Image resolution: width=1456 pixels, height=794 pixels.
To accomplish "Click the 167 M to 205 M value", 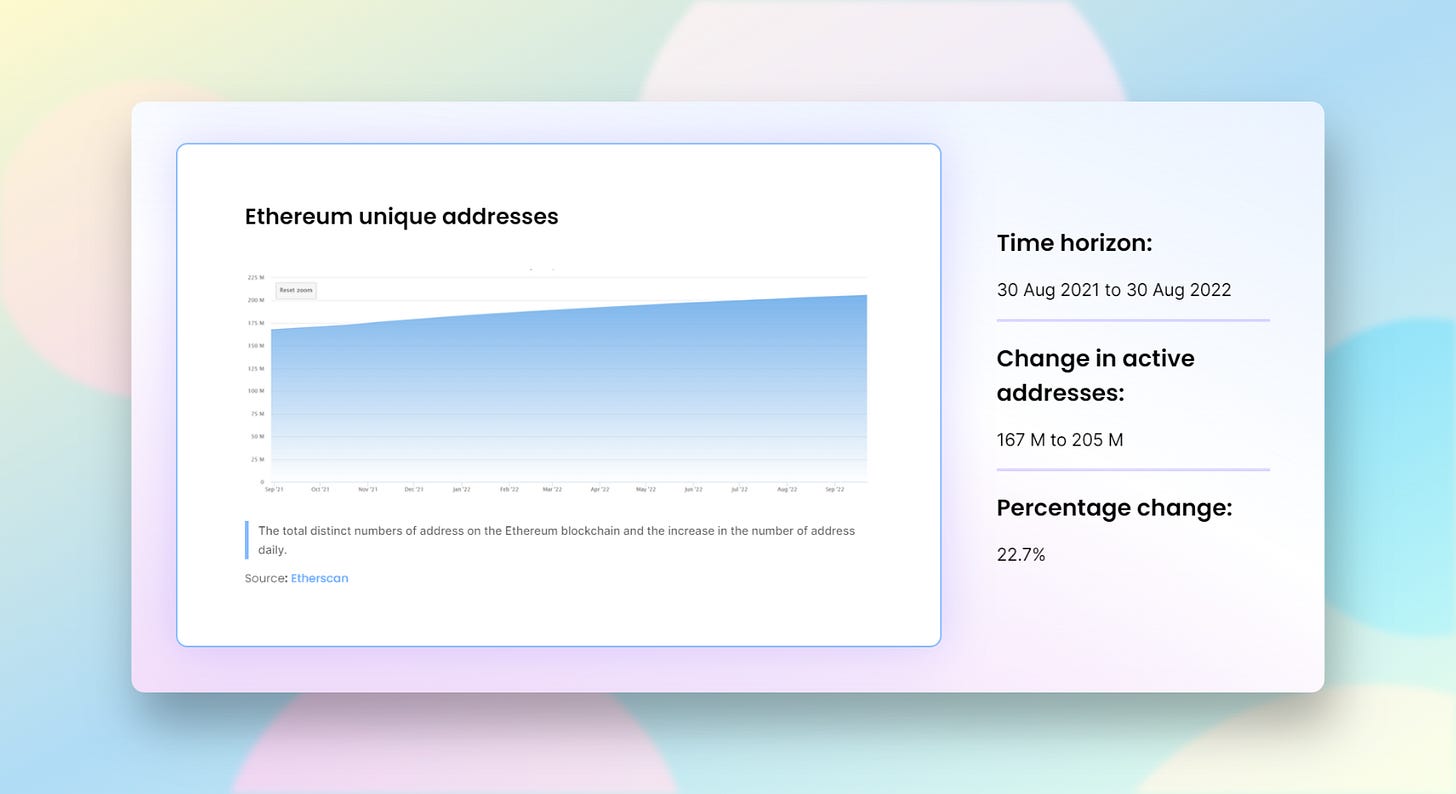I will pyautogui.click(x=1060, y=439).
